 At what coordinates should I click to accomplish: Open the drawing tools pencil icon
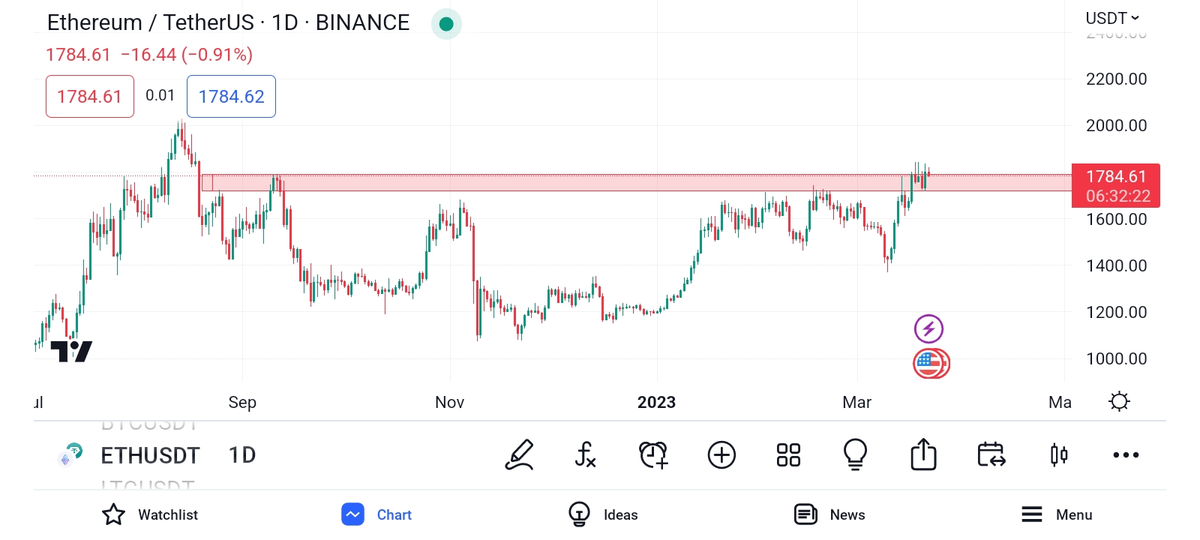519,455
